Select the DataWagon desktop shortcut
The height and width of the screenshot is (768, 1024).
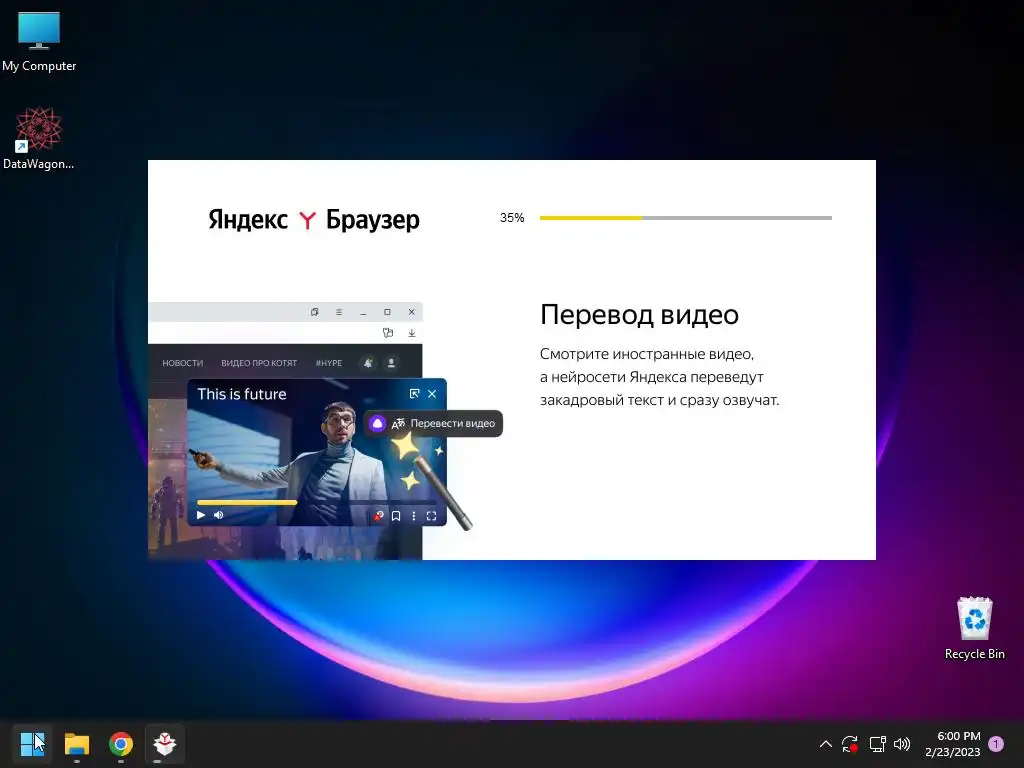pyautogui.click(x=39, y=138)
